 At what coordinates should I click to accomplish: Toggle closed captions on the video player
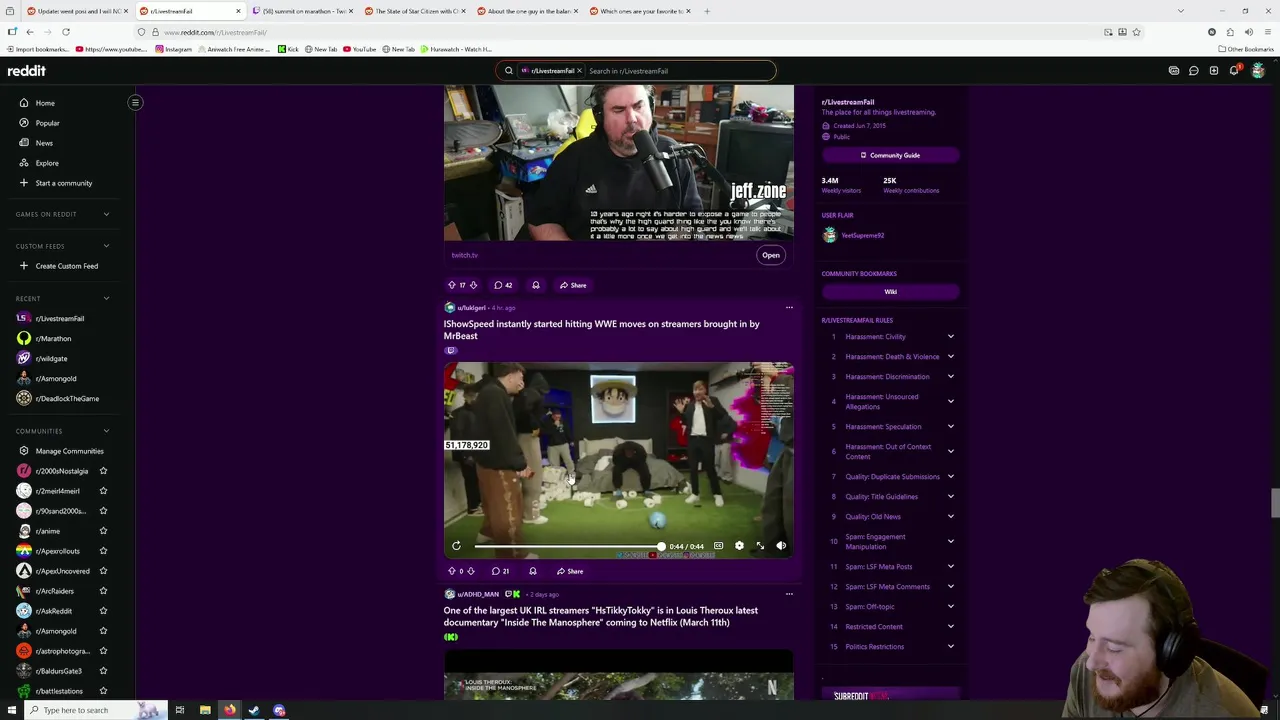718,546
